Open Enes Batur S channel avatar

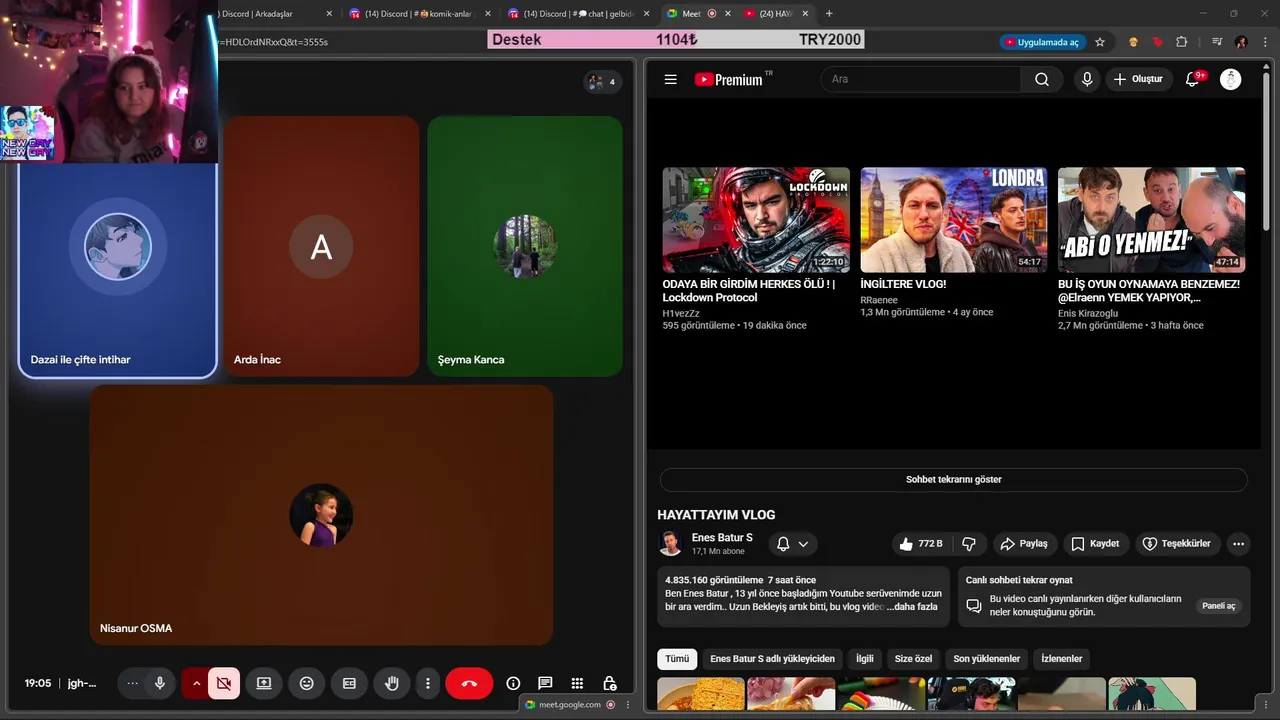670,543
